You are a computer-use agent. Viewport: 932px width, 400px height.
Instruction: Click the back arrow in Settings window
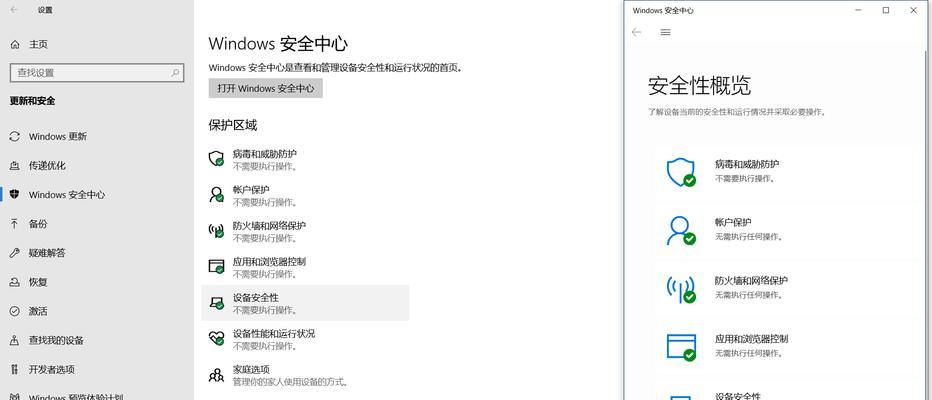(x=14, y=10)
